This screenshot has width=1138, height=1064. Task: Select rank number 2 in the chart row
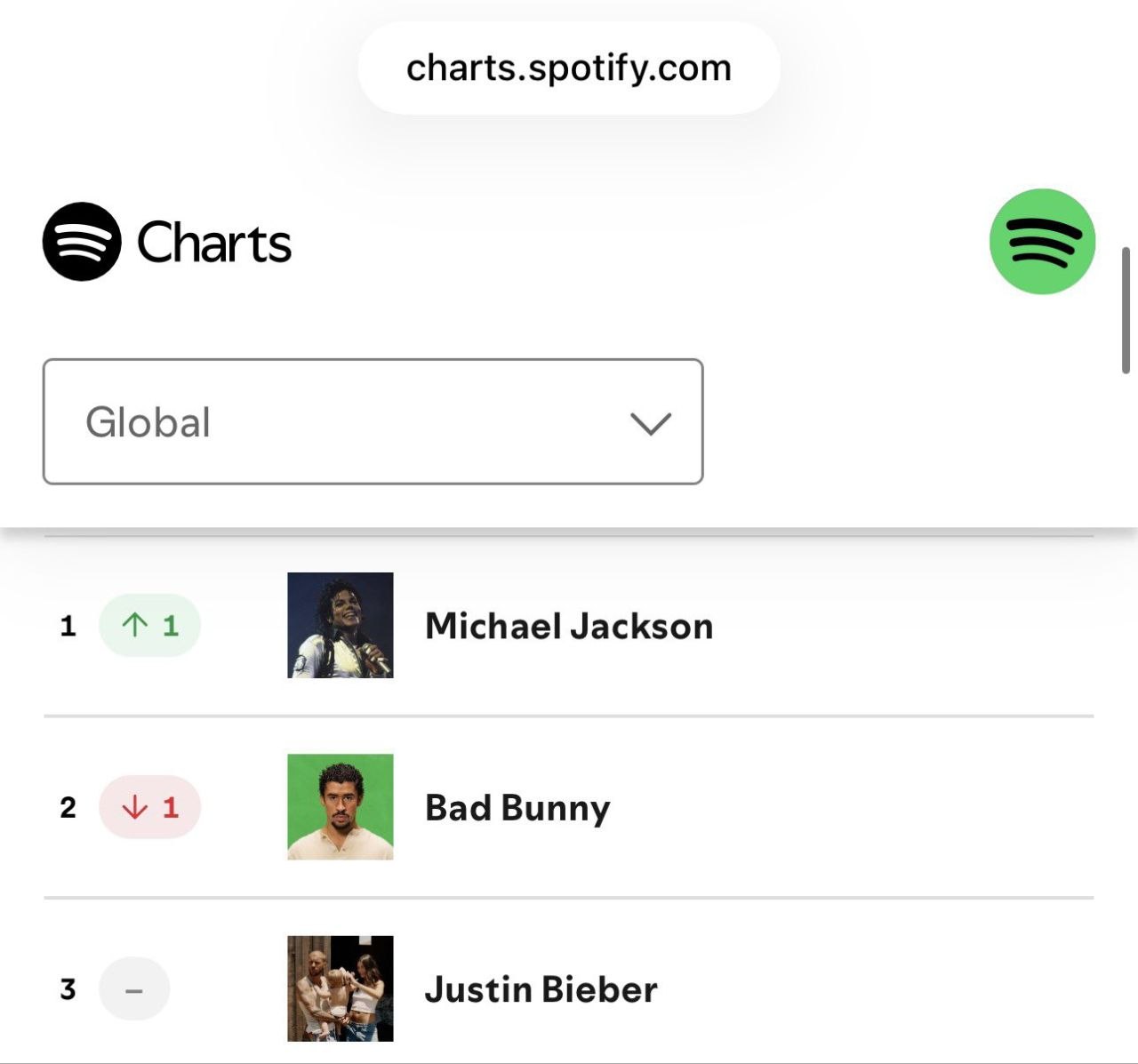[x=68, y=807]
